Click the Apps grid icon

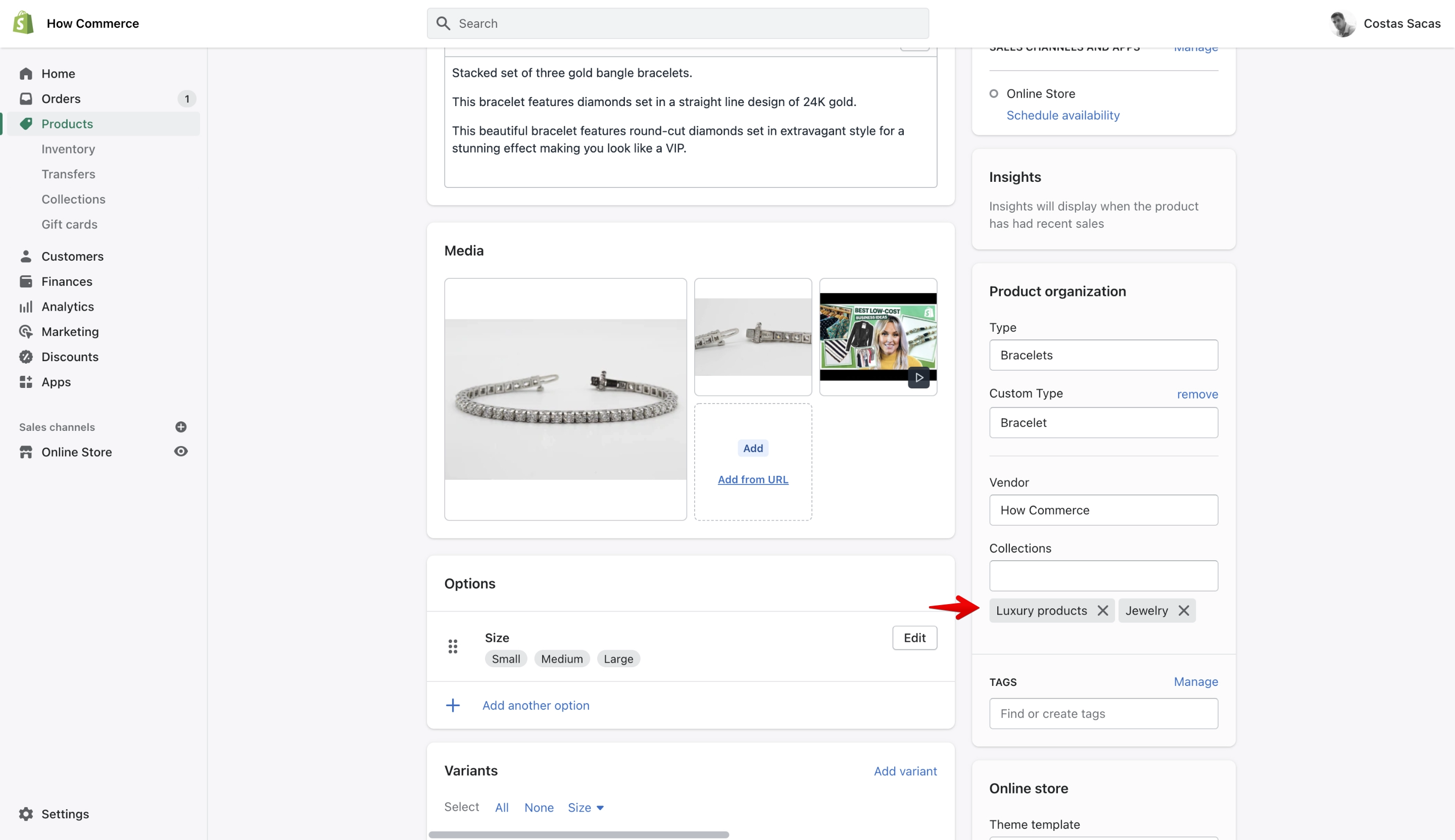[25, 382]
